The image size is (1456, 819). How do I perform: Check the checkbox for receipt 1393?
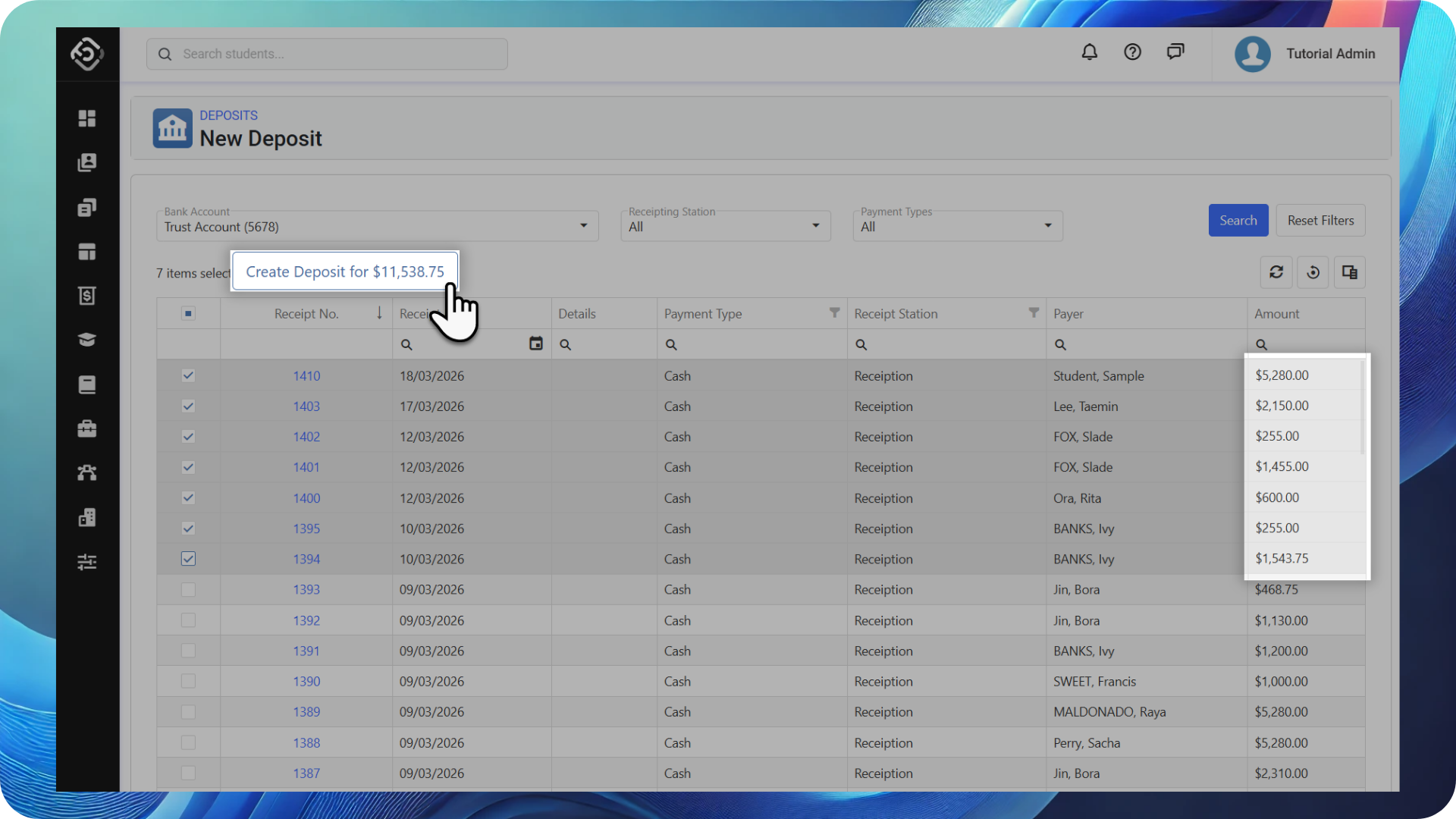pos(188,589)
